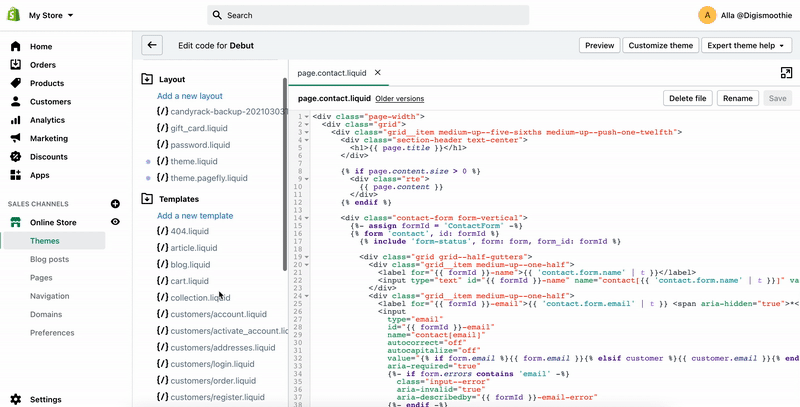
Task: Open Domains under Online Store
Action: click(46, 314)
